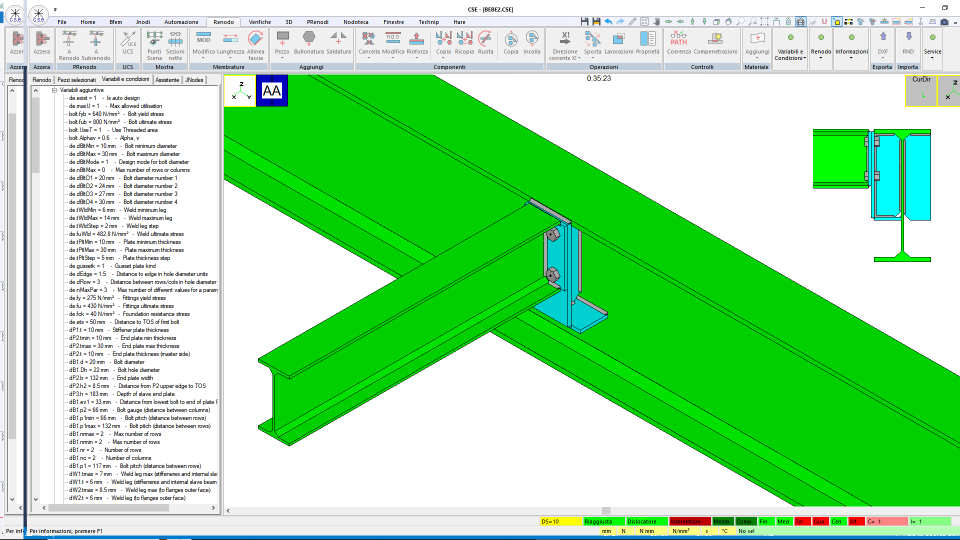Open the Direzione corrente X dropdown

tap(564, 47)
